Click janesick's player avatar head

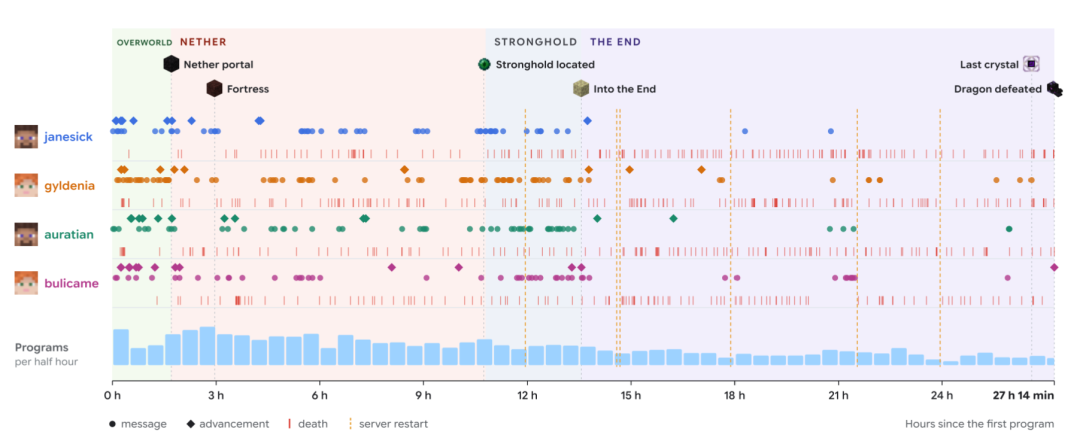click(x=26, y=136)
